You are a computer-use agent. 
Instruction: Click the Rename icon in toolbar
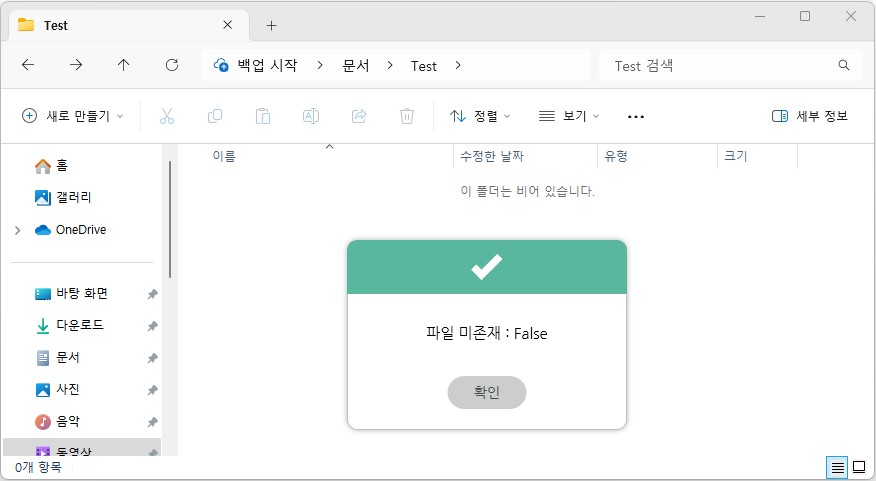[311, 116]
